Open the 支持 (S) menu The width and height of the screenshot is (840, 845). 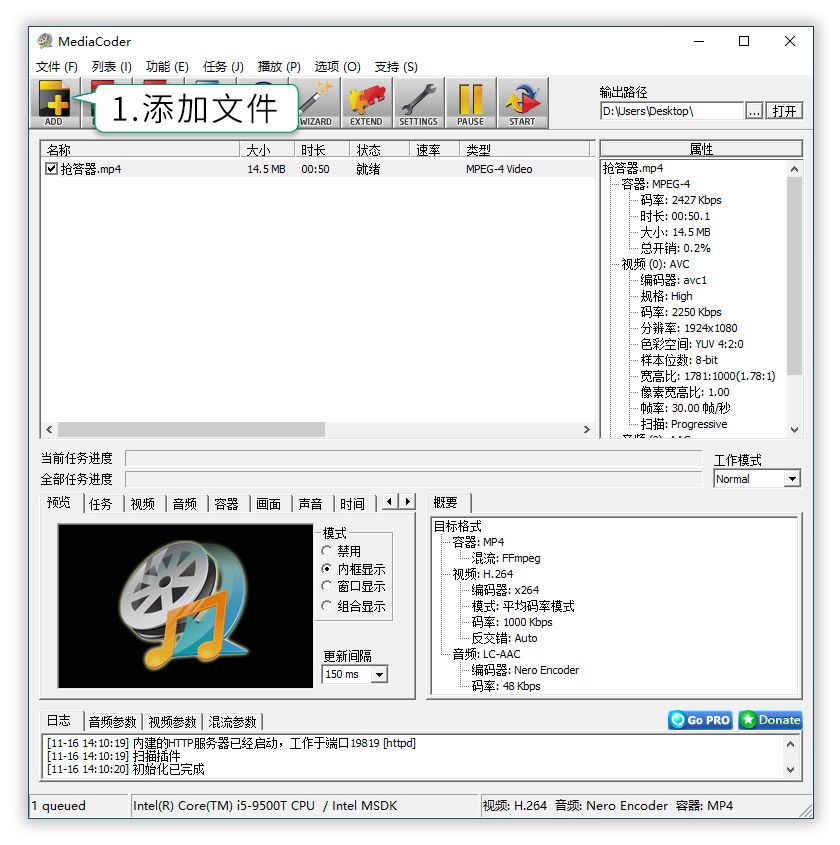(x=396, y=67)
